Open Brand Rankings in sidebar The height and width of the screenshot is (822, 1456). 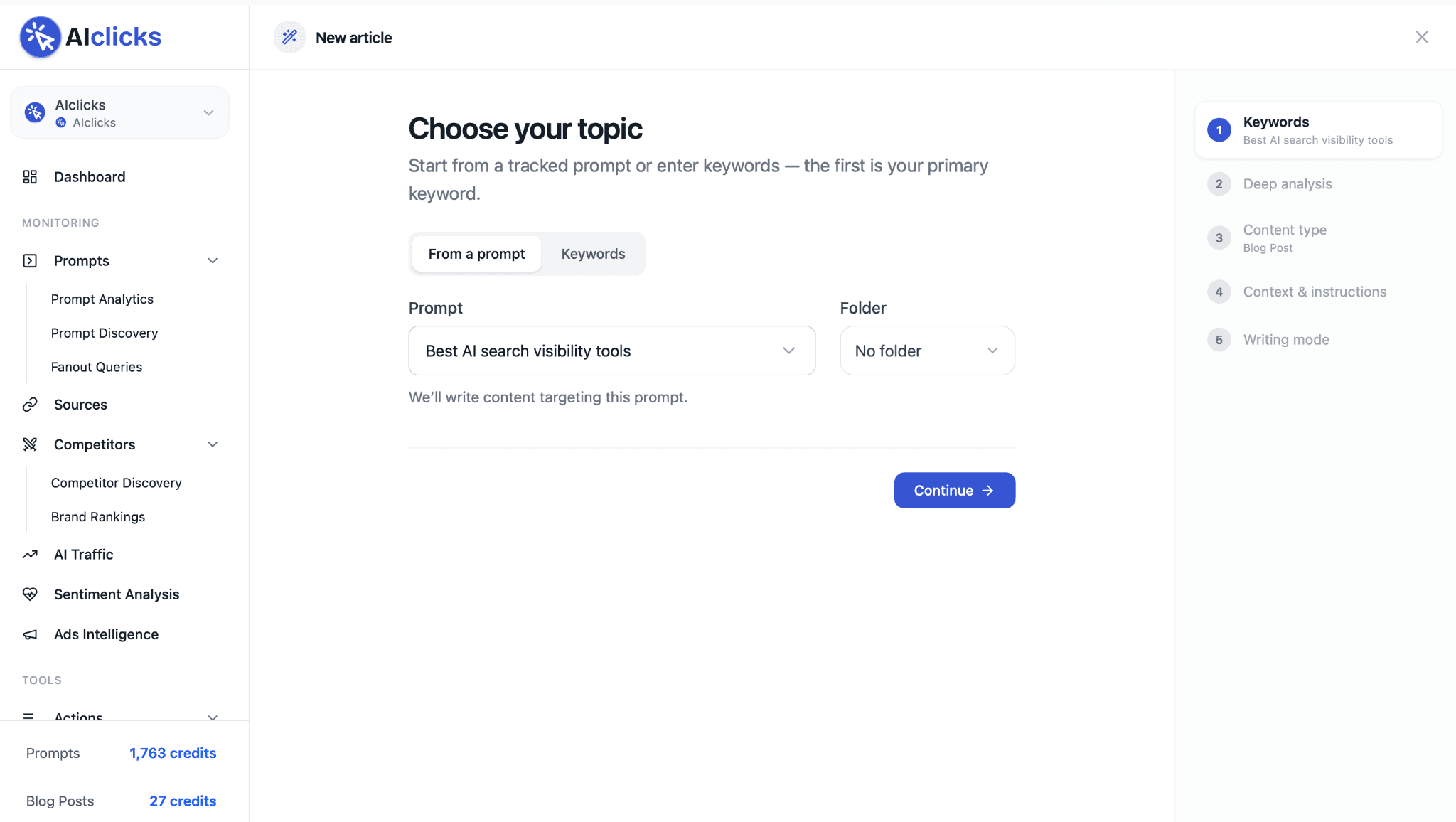point(98,517)
